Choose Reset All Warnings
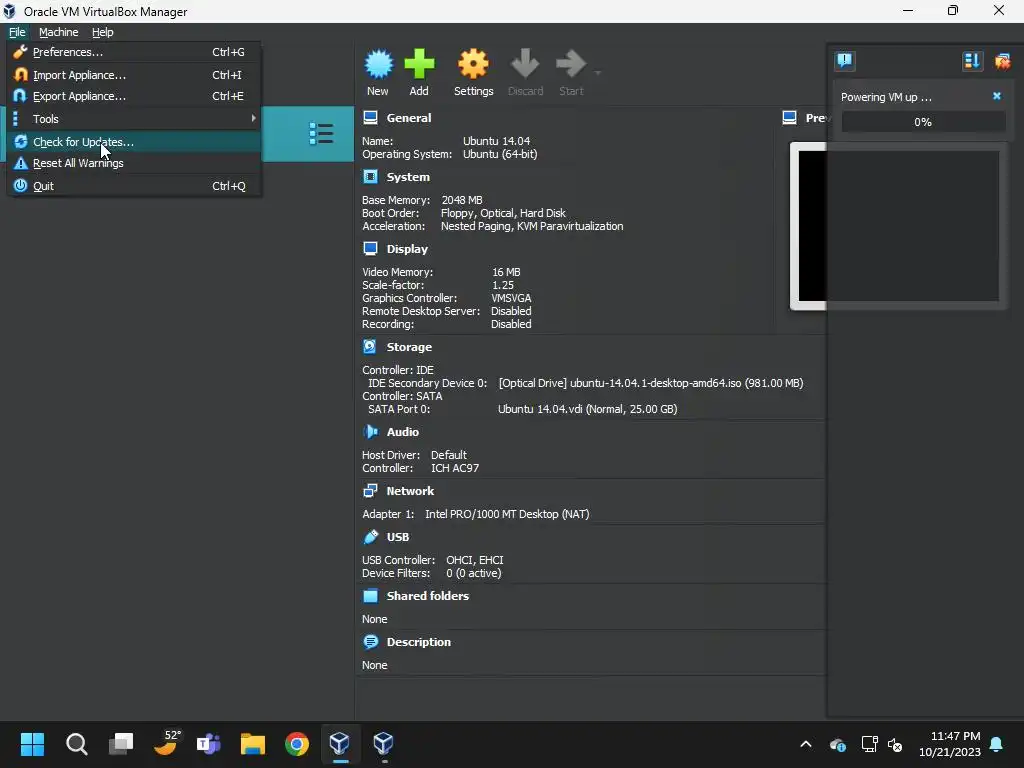 pos(134,163)
